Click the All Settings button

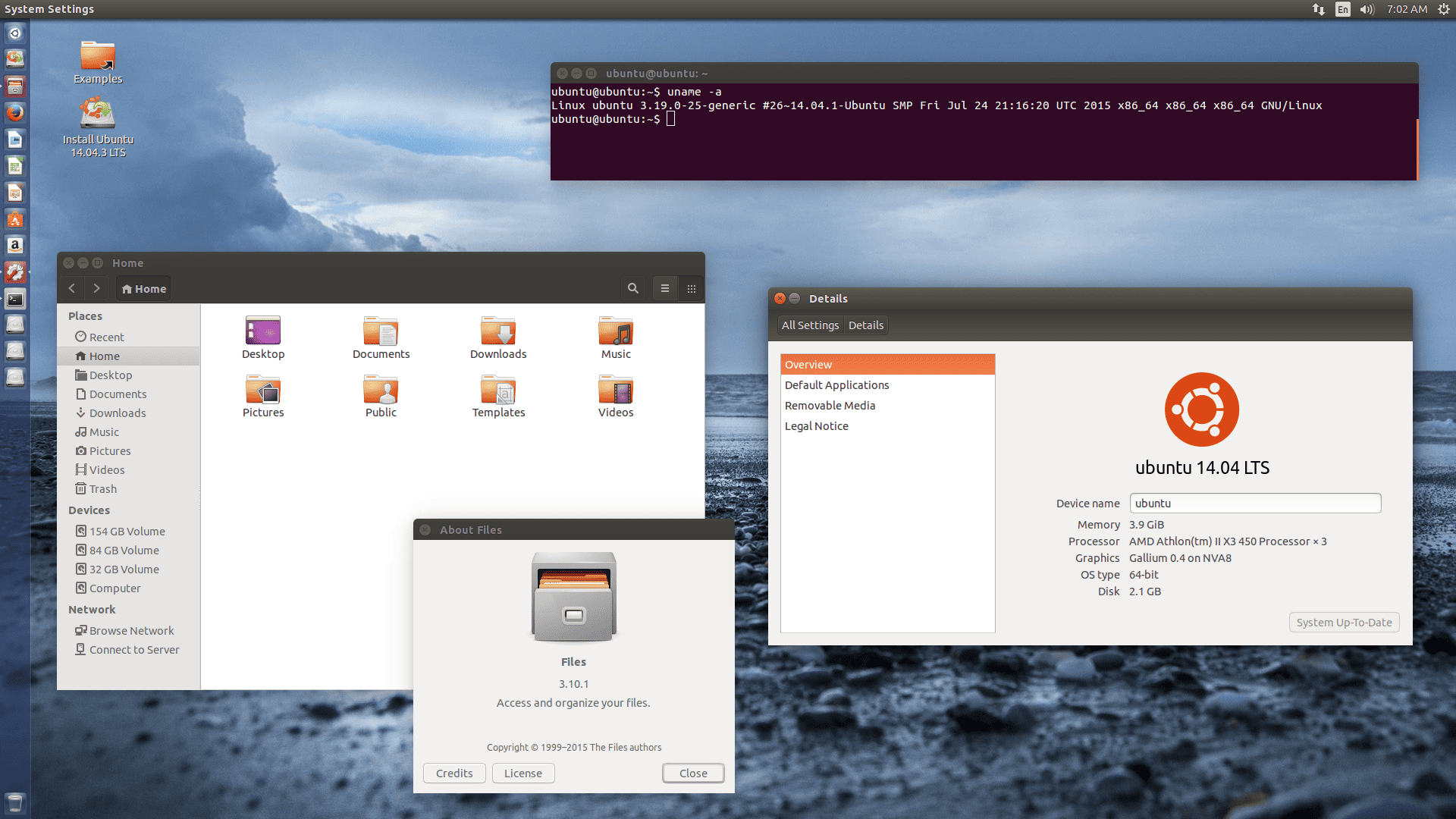click(x=810, y=325)
